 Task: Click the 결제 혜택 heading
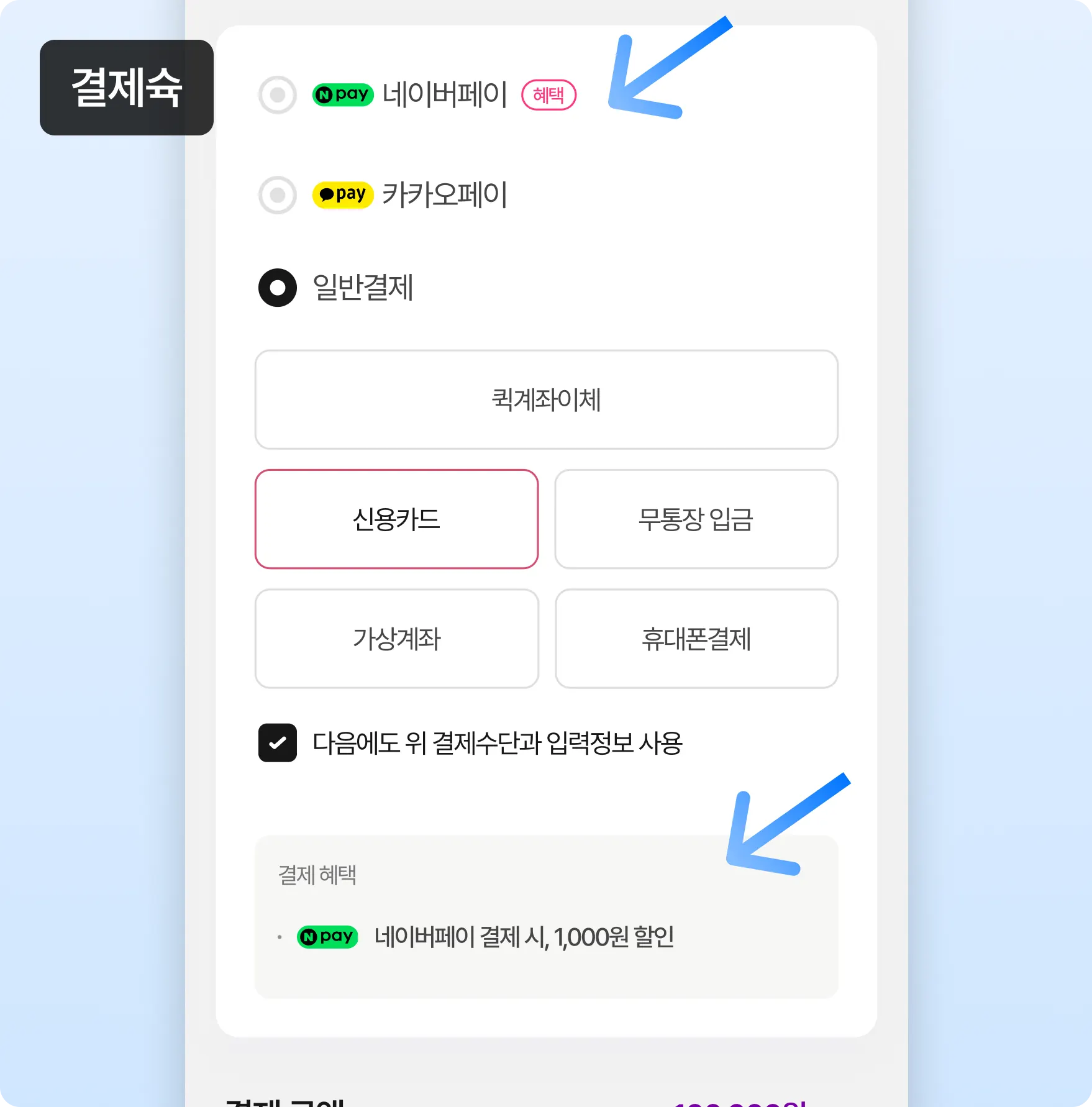[317, 875]
